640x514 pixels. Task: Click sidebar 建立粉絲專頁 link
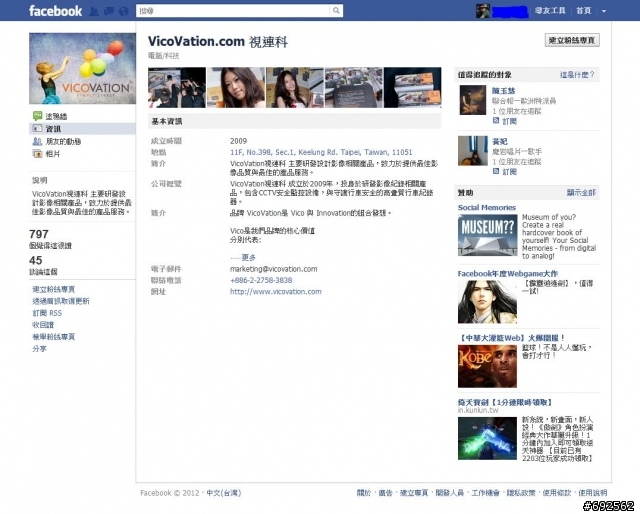pyautogui.click(x=53, y=289)
